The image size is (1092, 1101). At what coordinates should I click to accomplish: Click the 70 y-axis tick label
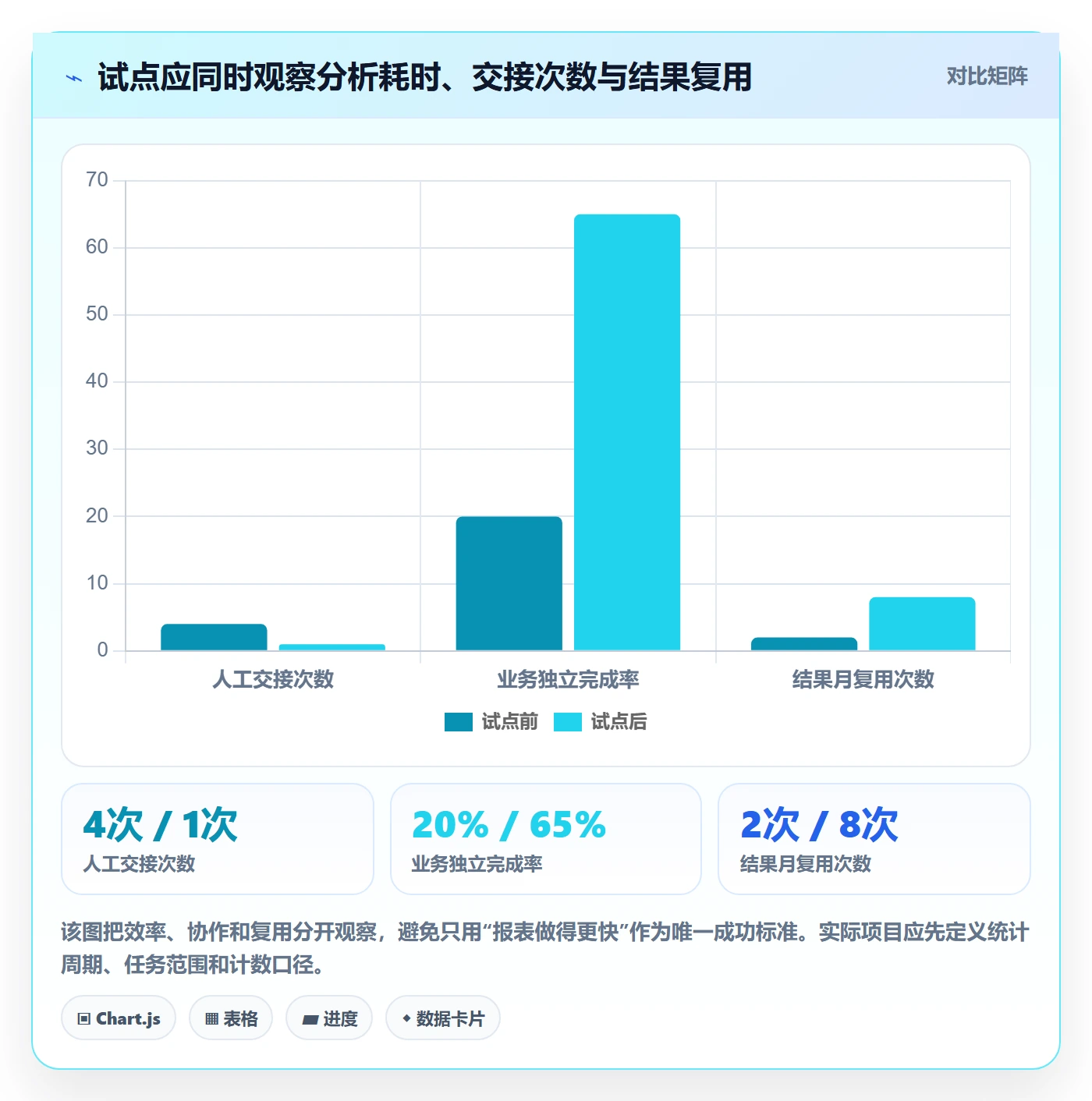[97, 180]
